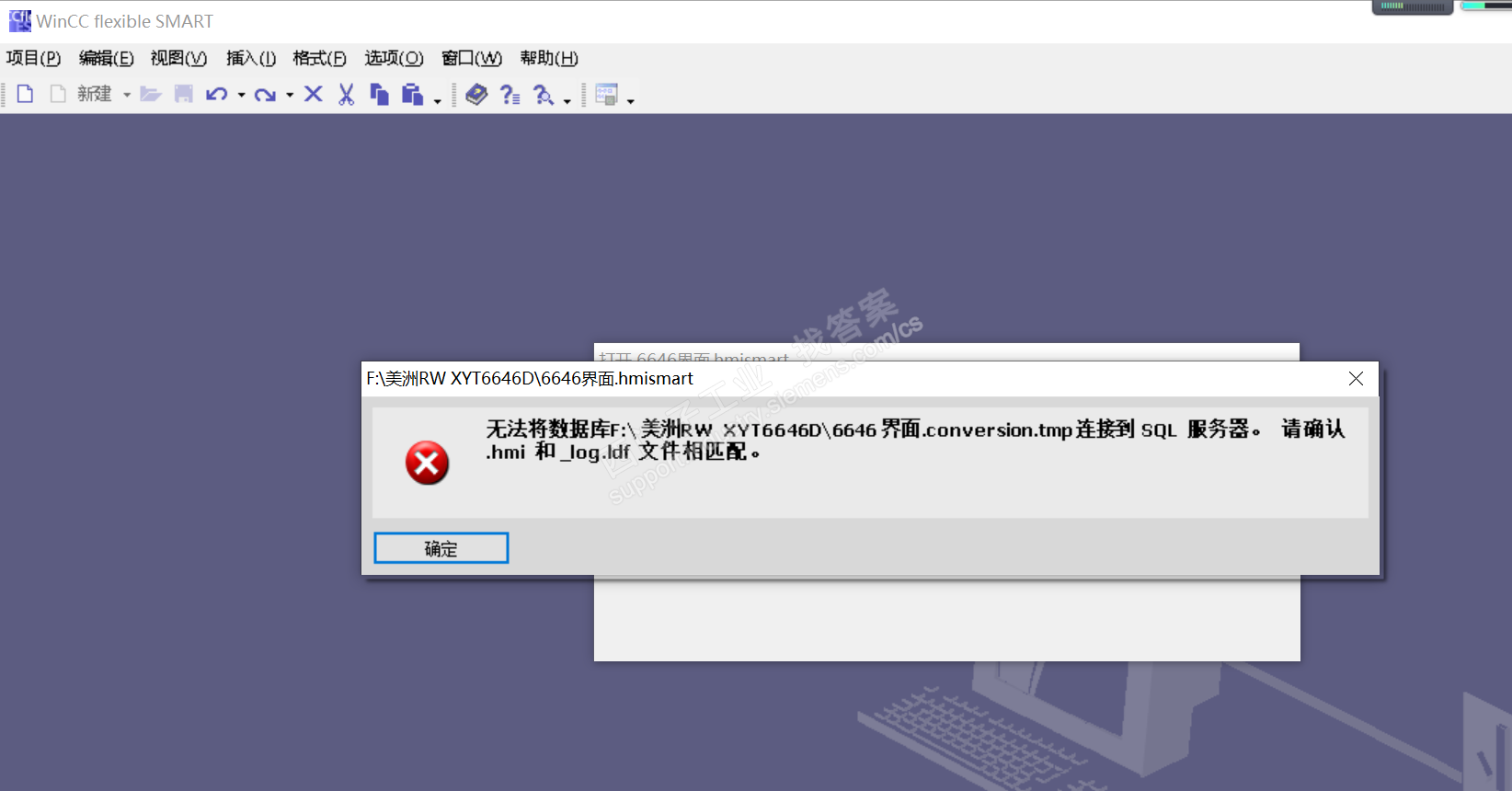Screen dimensions: 1512x791
Task: Click the save floppy disk icon
Action: coord(184,94)
